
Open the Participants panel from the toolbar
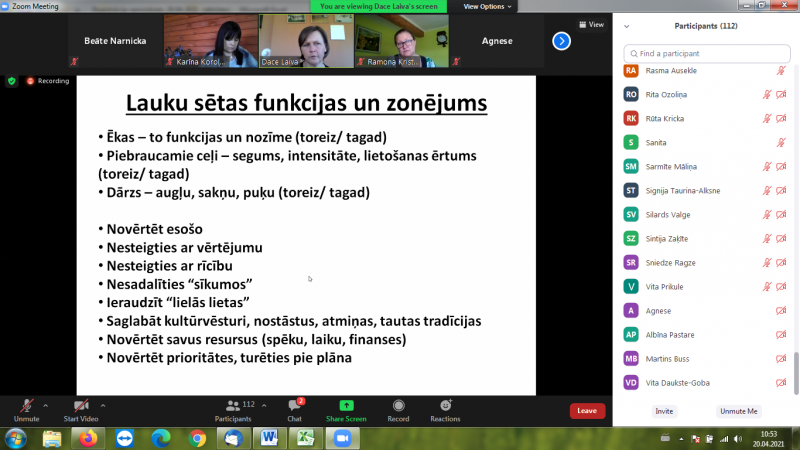point(234,409)
